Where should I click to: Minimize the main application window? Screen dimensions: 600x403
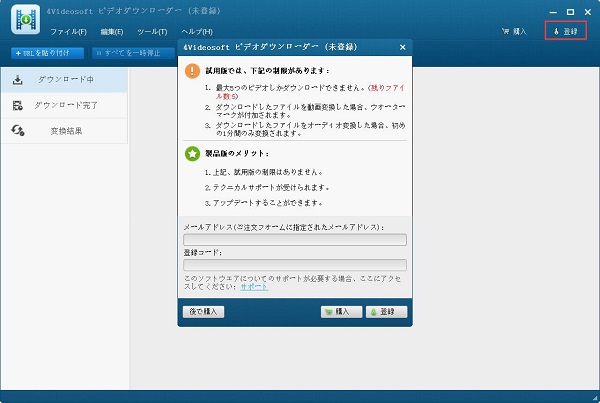(553, 12)
